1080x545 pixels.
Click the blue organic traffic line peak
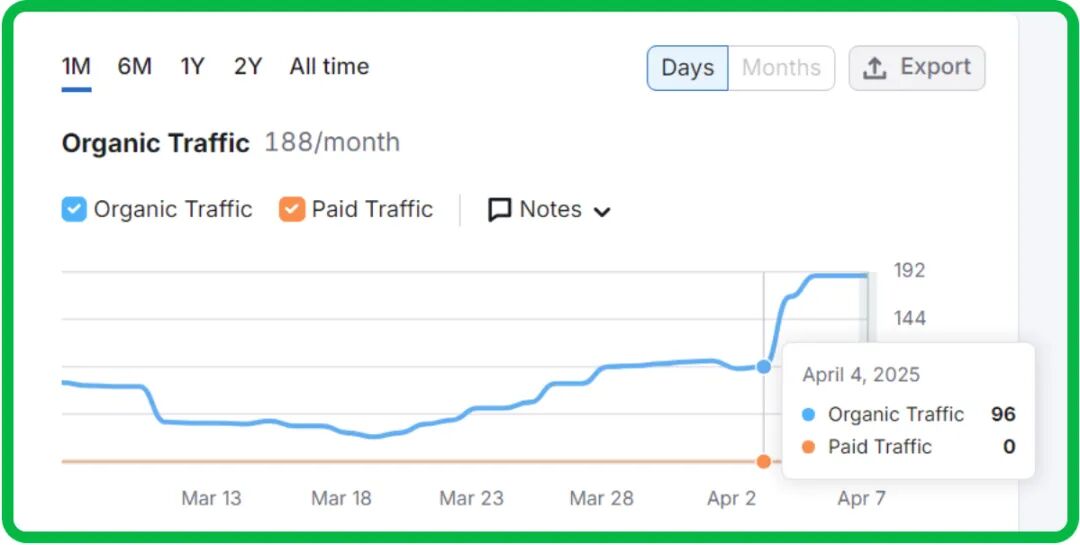pyautogui.click(x=838, y=275)
